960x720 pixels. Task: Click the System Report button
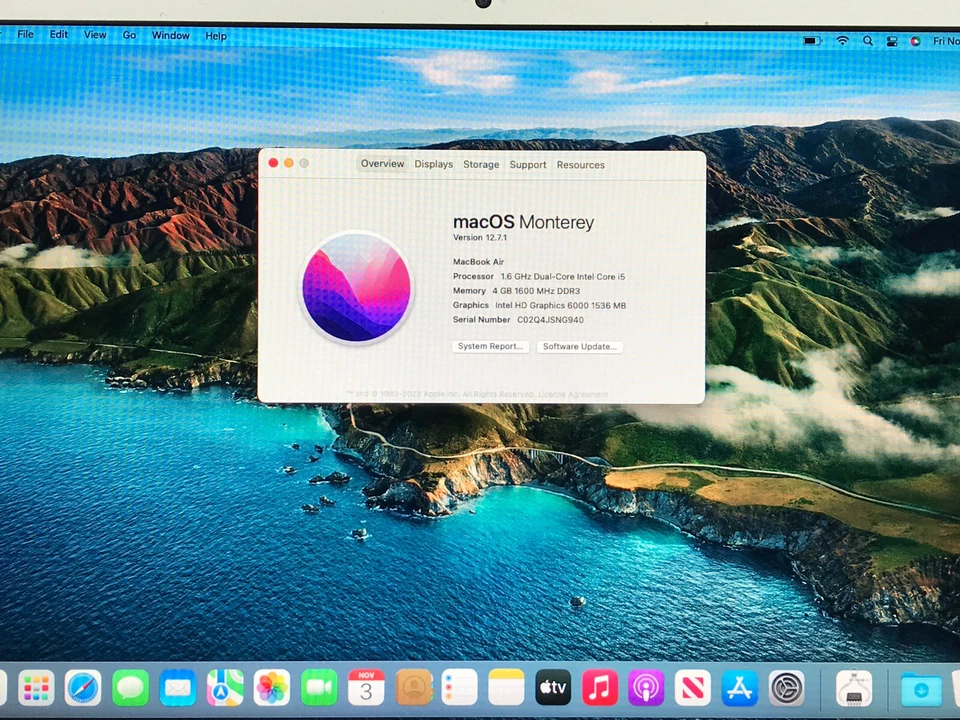pyautogui.click(x=490, y=347)
